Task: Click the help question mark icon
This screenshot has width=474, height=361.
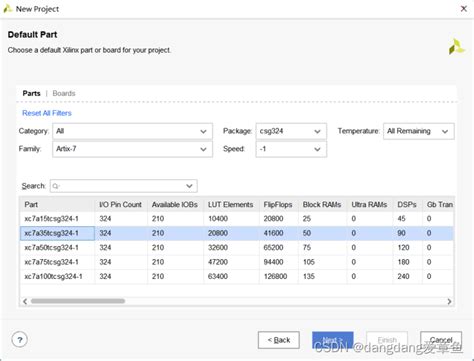Action: (x=20, y=340)
